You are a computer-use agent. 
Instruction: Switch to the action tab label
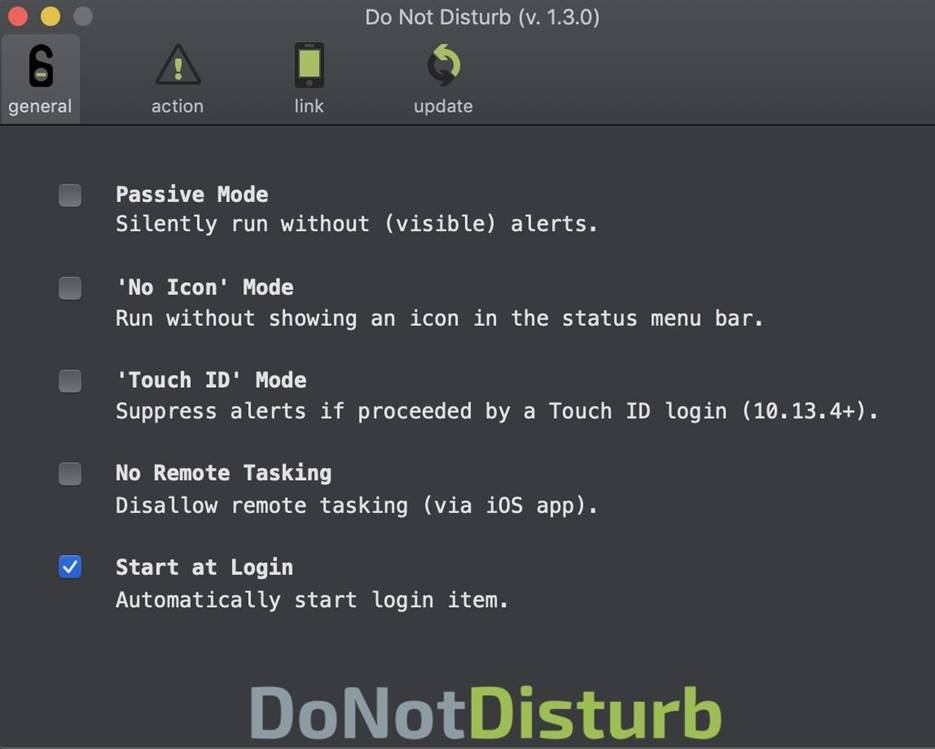177,106
